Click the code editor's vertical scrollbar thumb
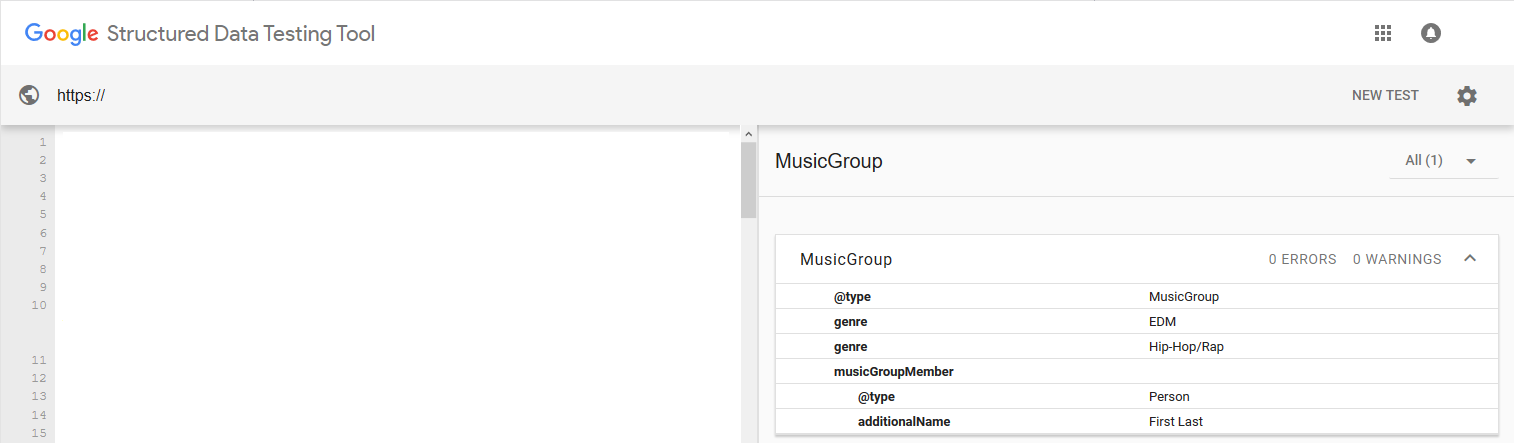 [748, 180]
